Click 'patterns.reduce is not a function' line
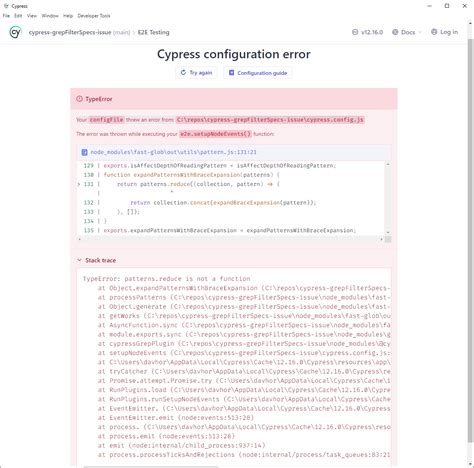The height and width of the screenshot is (468, 474). [166, 279]
